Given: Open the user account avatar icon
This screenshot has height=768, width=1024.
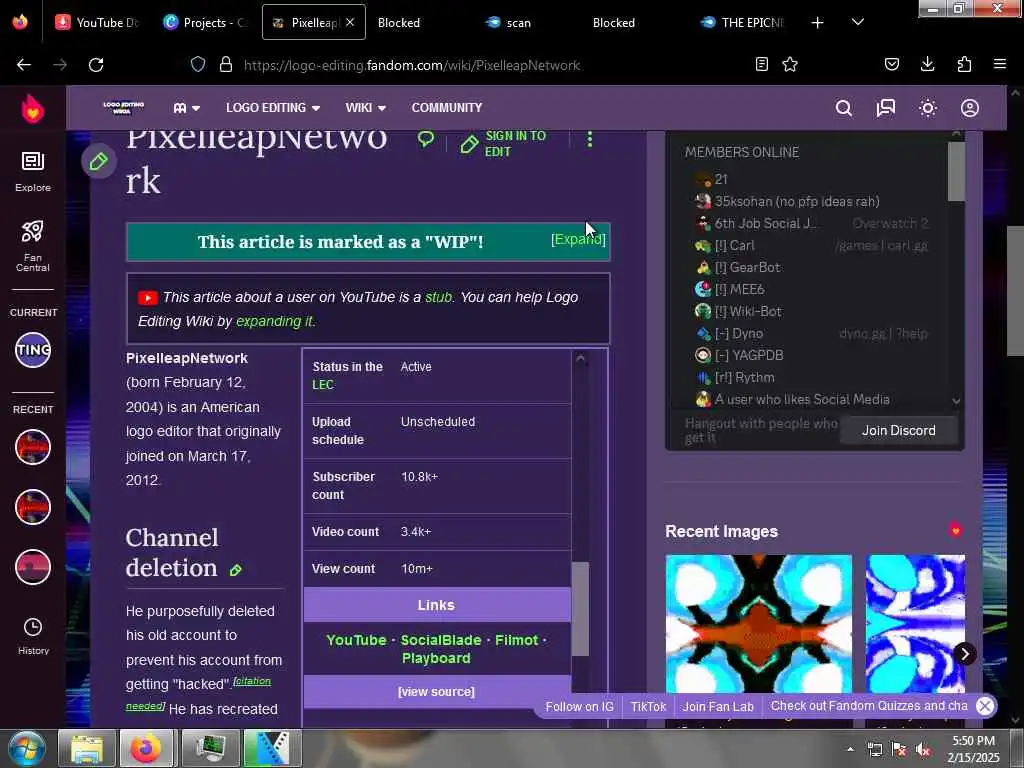Looking at the screenshot, I should pos(970,108).
